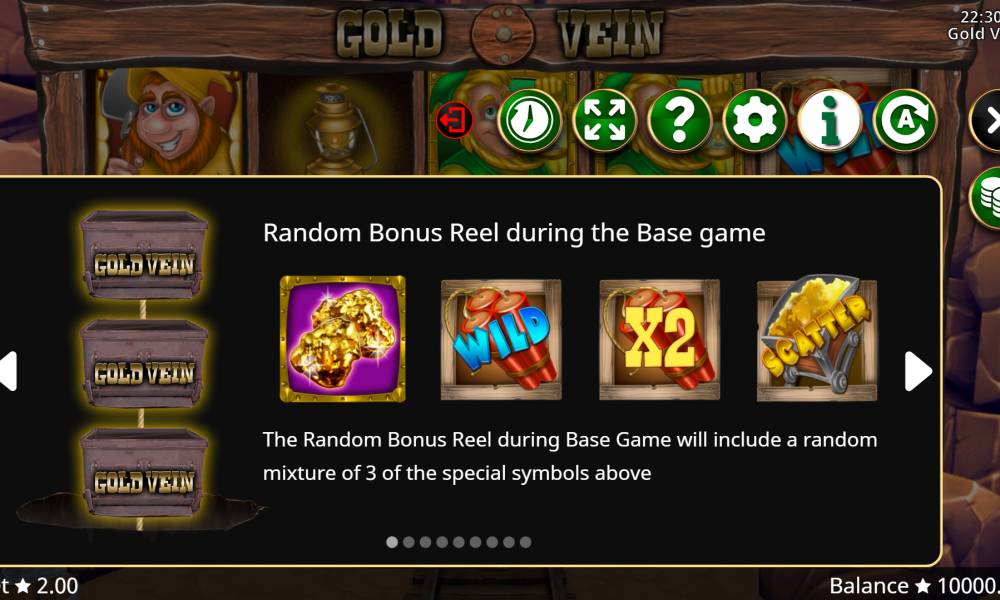Select the first pagination dot
1000x600 pixels.
click(392, 542)
